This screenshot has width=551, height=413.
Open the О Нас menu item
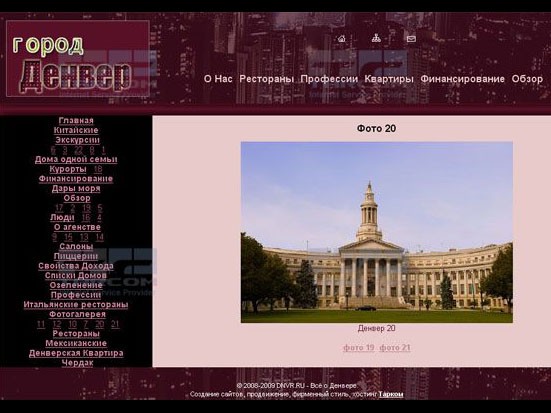point(218,79)
